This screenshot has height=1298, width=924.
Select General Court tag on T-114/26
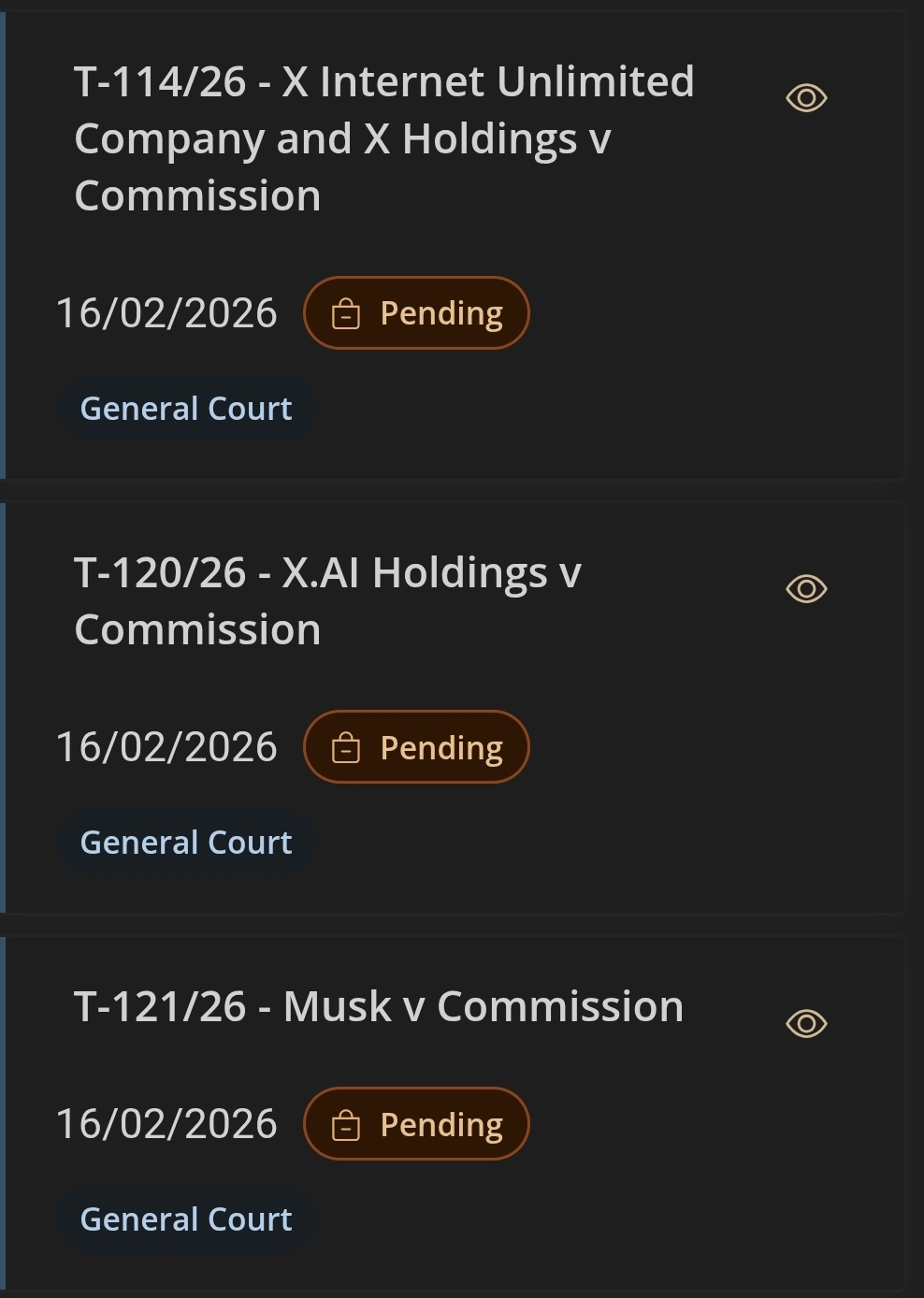[186, 409]
